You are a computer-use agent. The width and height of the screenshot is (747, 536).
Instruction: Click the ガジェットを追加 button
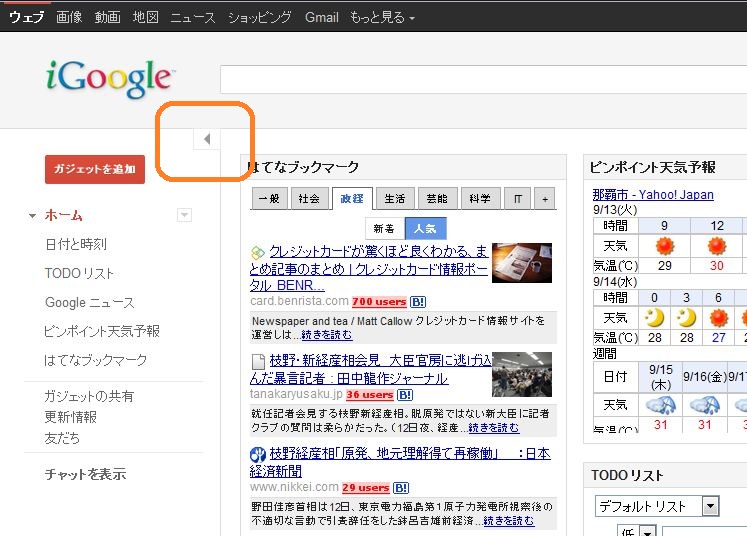click(x=95, y=169)
